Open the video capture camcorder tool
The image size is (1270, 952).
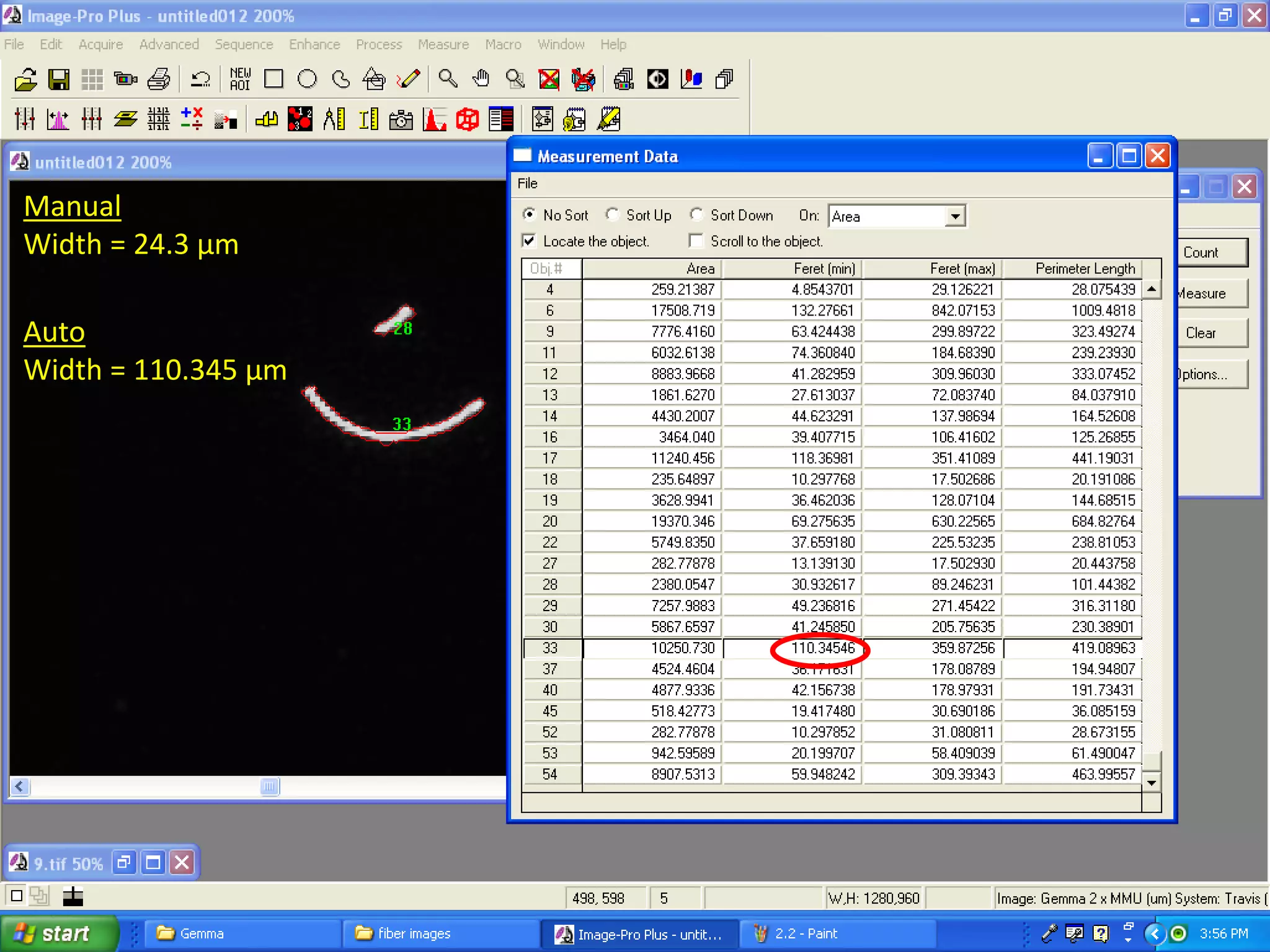coord(126,79)
